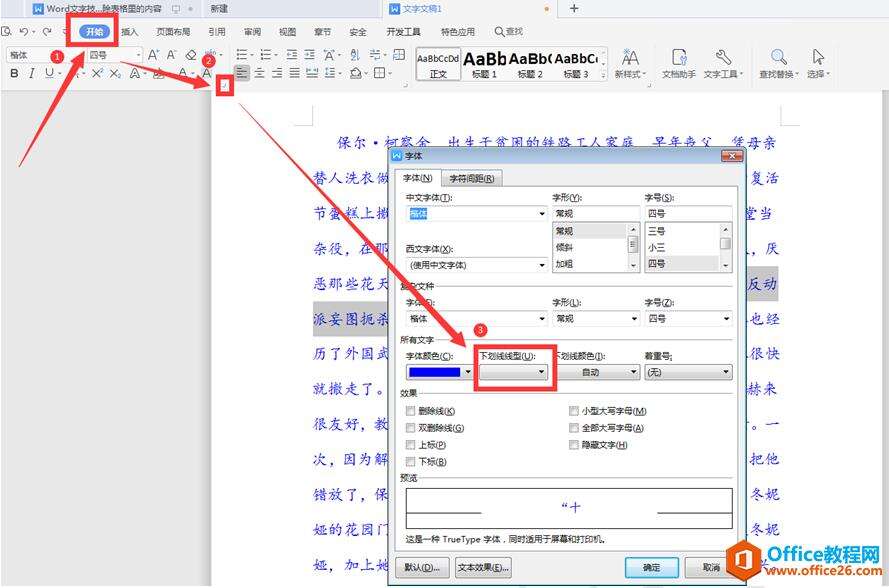Click the undo arrow icon
This screenshot has width=889, height=588.
pos(22,31)
